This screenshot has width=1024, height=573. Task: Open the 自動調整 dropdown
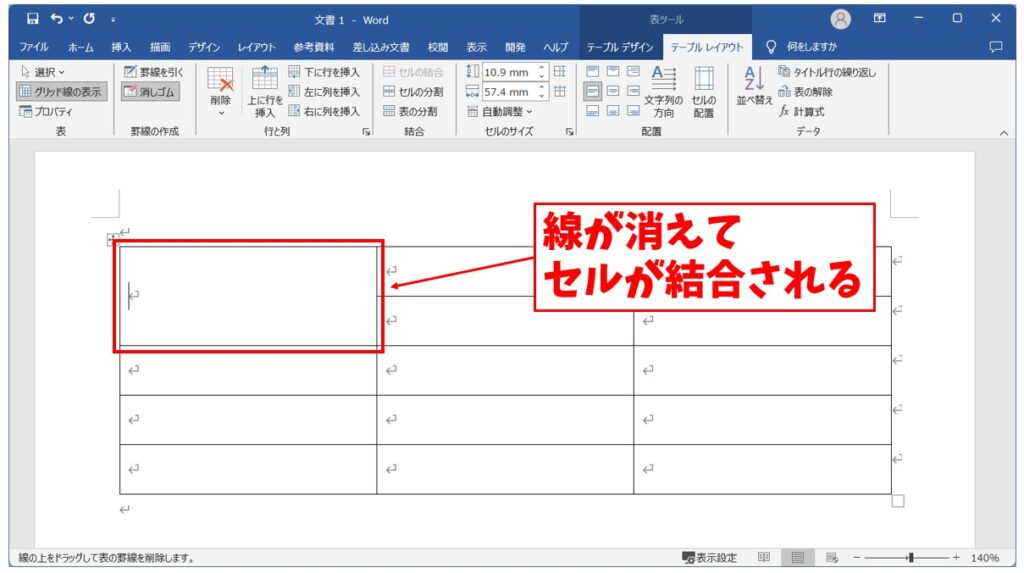[x=500, y=112]
